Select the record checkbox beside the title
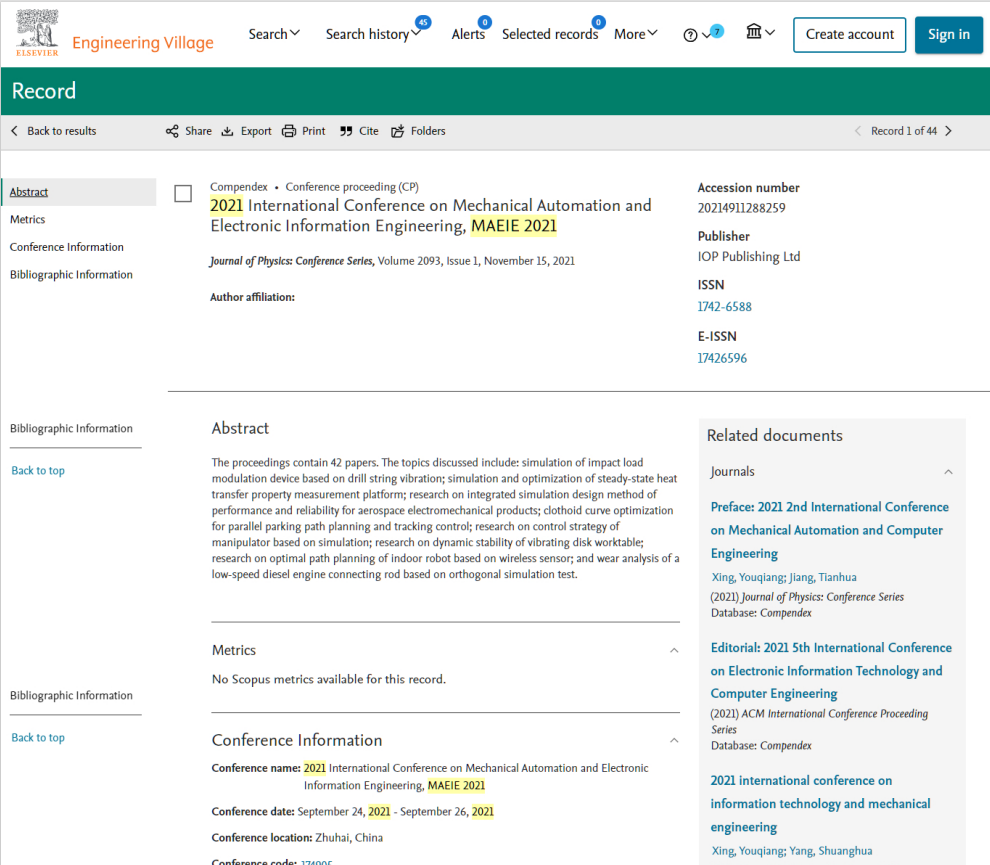 pos(183,193)
